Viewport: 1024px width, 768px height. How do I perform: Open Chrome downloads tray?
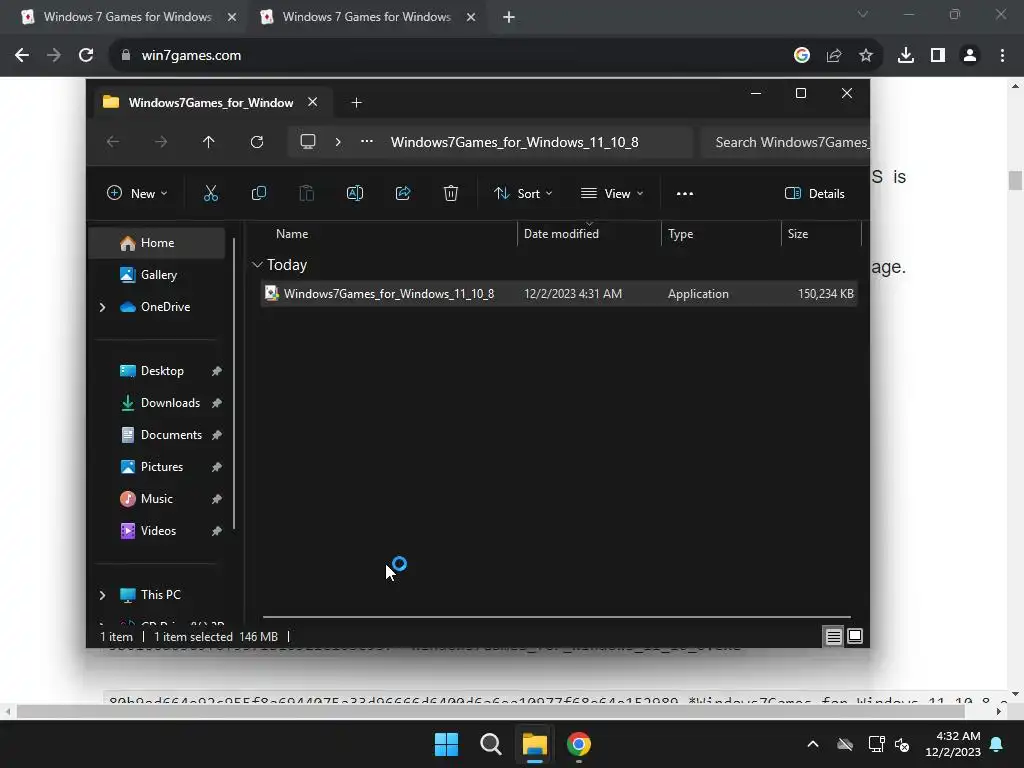coord(905,56)
